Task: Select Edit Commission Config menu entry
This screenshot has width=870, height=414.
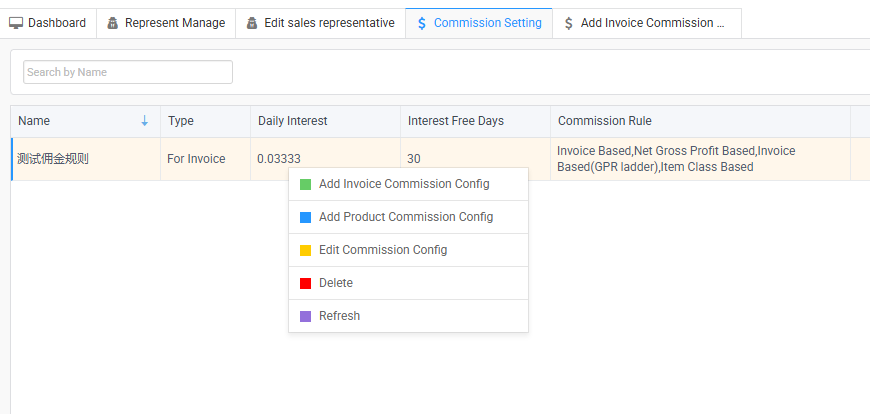Action: pos(382,250)
